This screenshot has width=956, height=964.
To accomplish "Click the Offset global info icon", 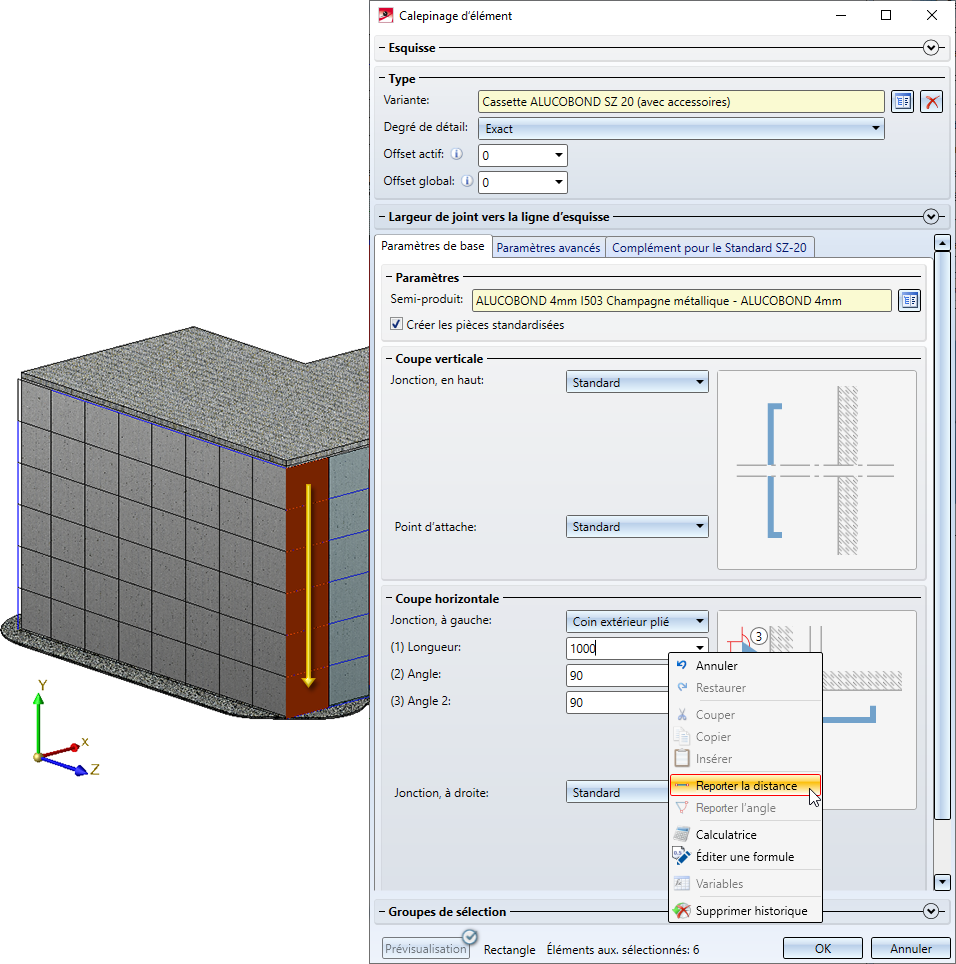I will (465, 182).
